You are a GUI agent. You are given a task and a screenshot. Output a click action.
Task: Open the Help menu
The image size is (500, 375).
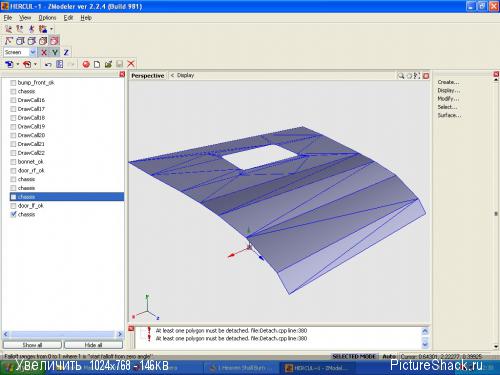pyautogui.click(x=86, y=18)
